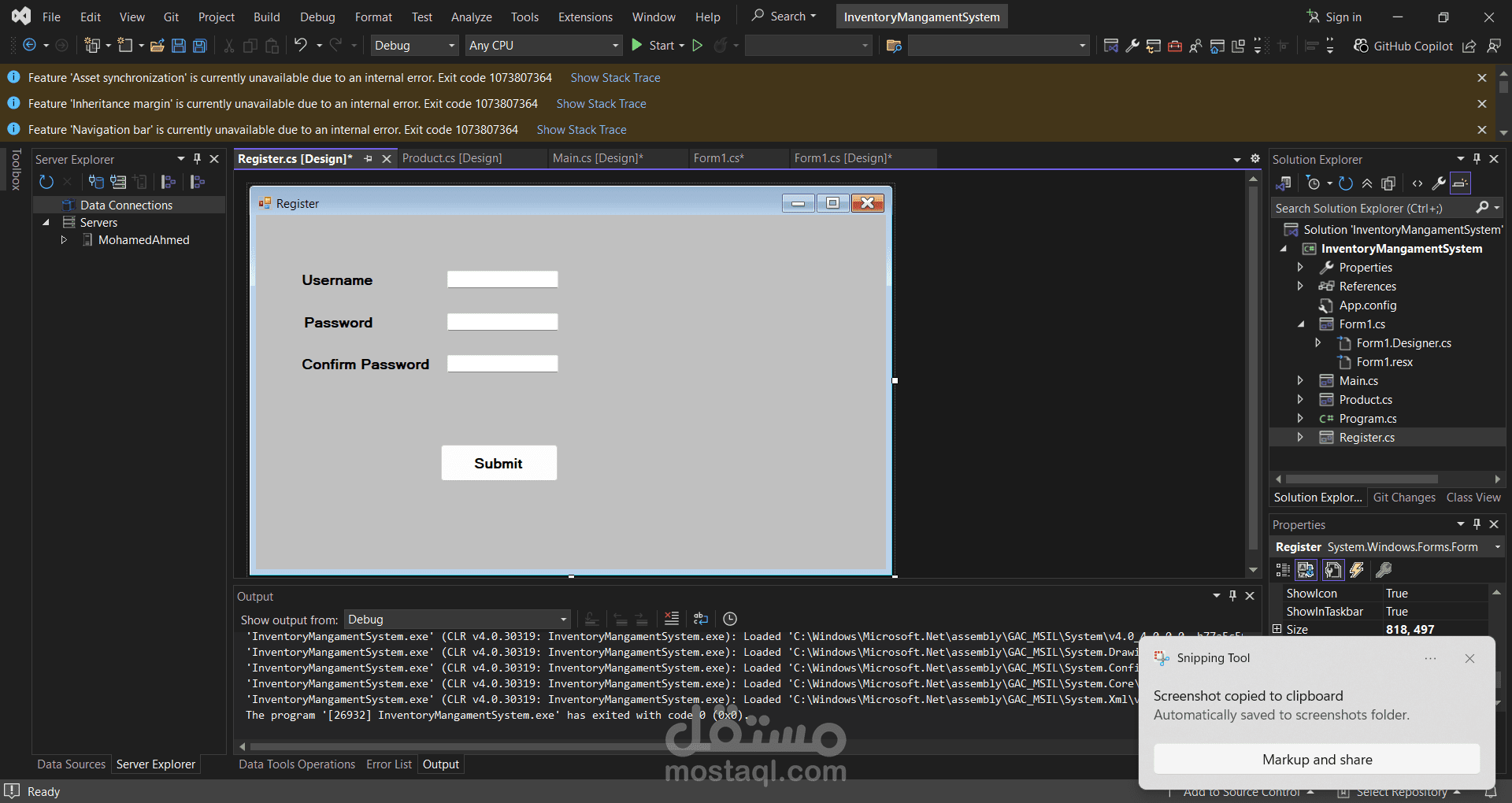The height and width of the screenshot is (803, 1512).
Task: Click the New Project icon in toolbar
Action: coord(93,46)
